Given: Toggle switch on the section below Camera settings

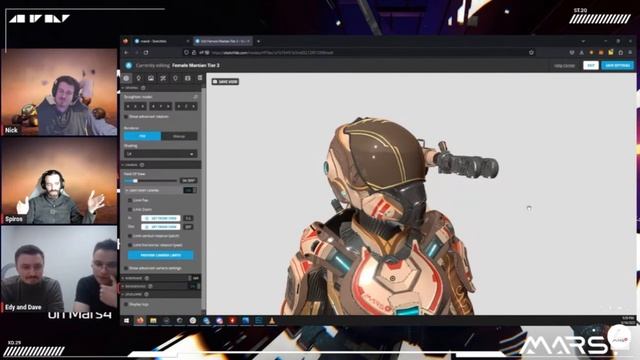Looking at the screenshot, I should pos(195,278).
